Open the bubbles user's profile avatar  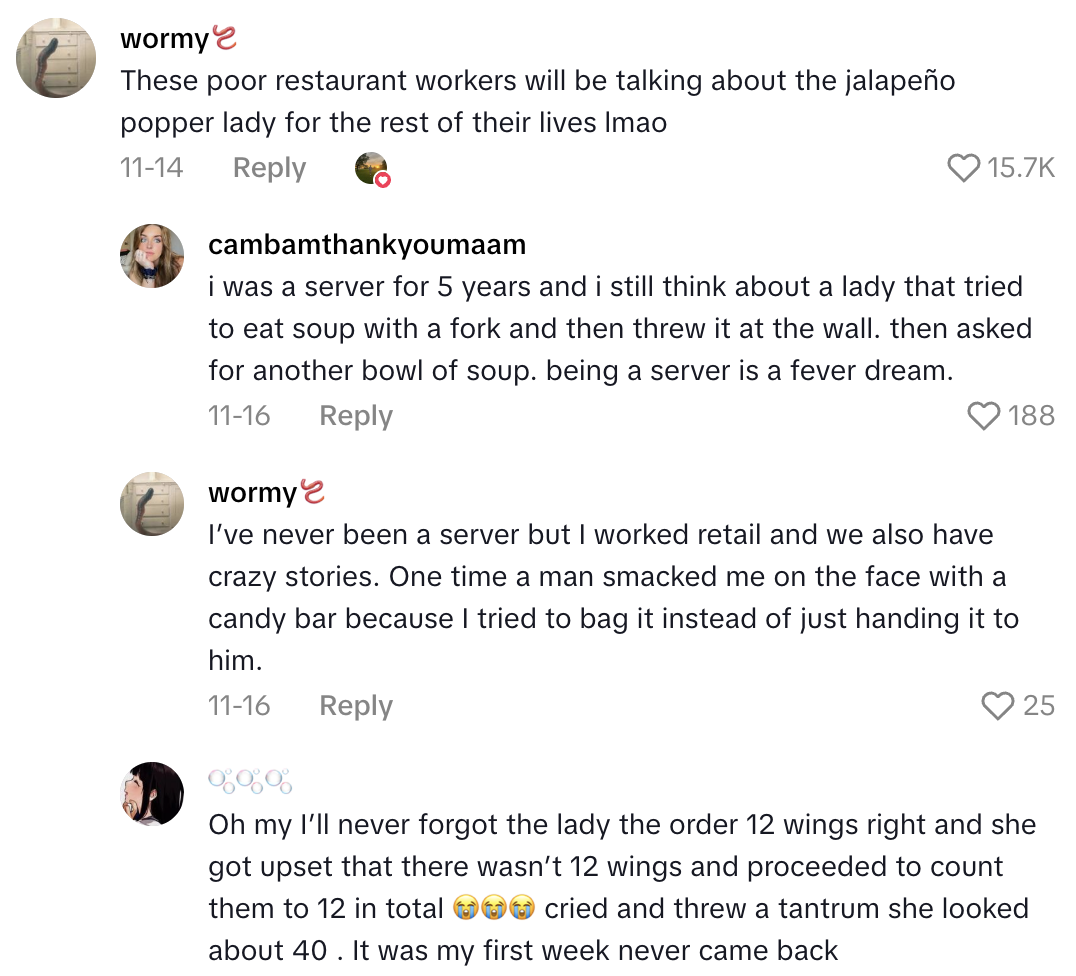click(152, 793)
